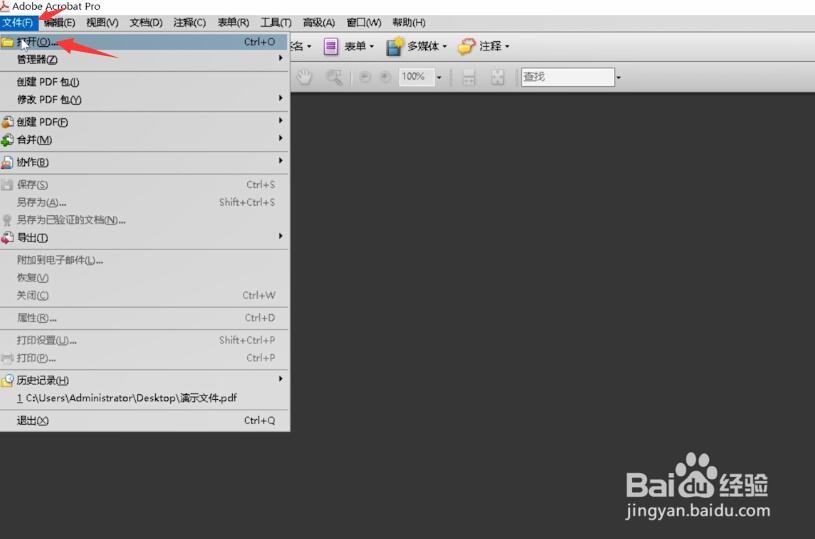Click the 历史记录 clock icon

point(7,380)
